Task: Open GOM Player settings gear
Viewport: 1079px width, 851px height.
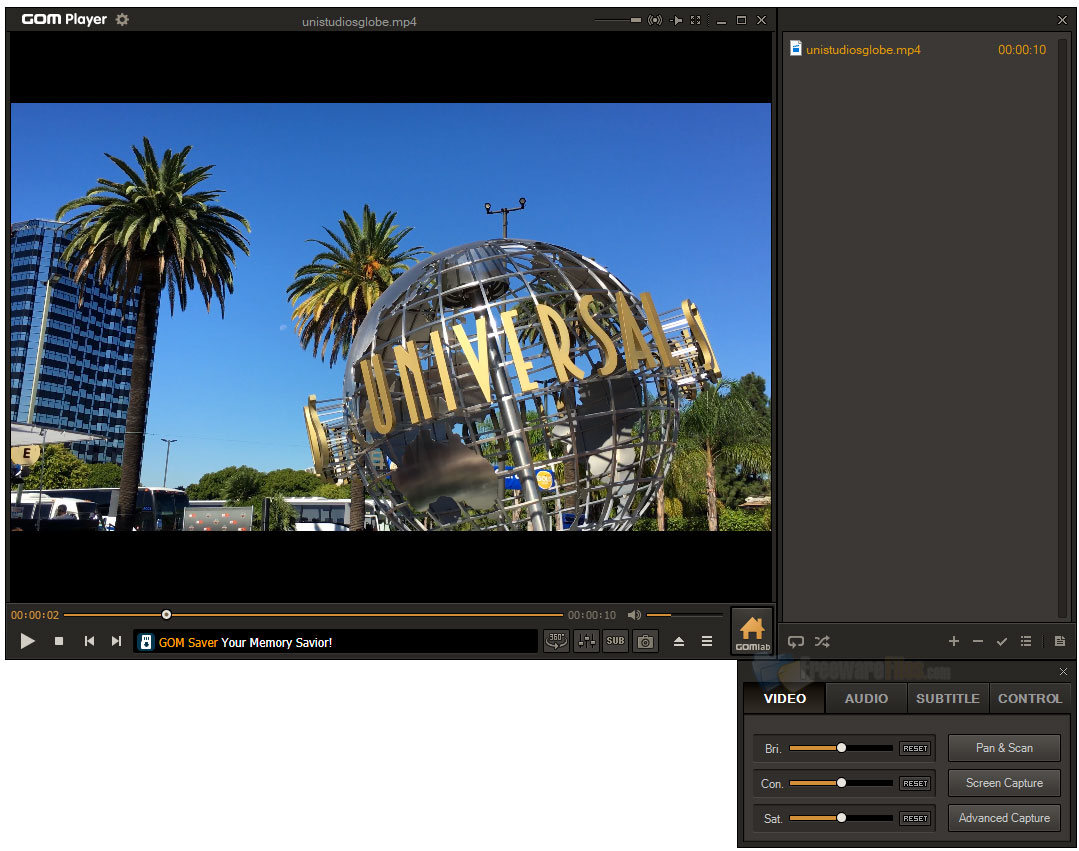Action: pos(122,19)
